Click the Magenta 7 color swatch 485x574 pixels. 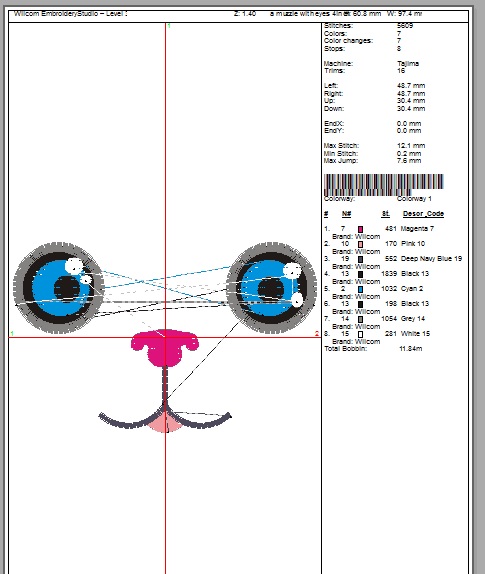tap(360, 229)
